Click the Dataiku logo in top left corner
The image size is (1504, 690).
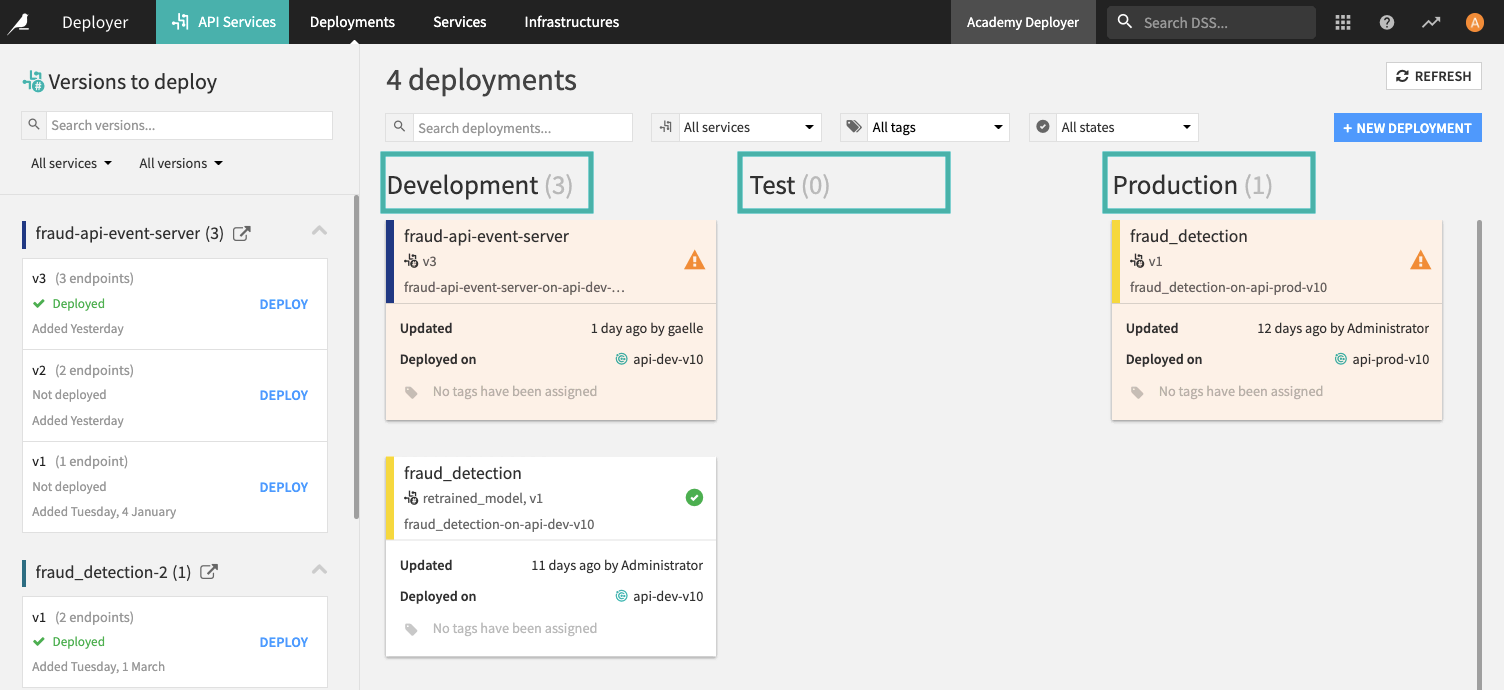(x=20, y=21)
